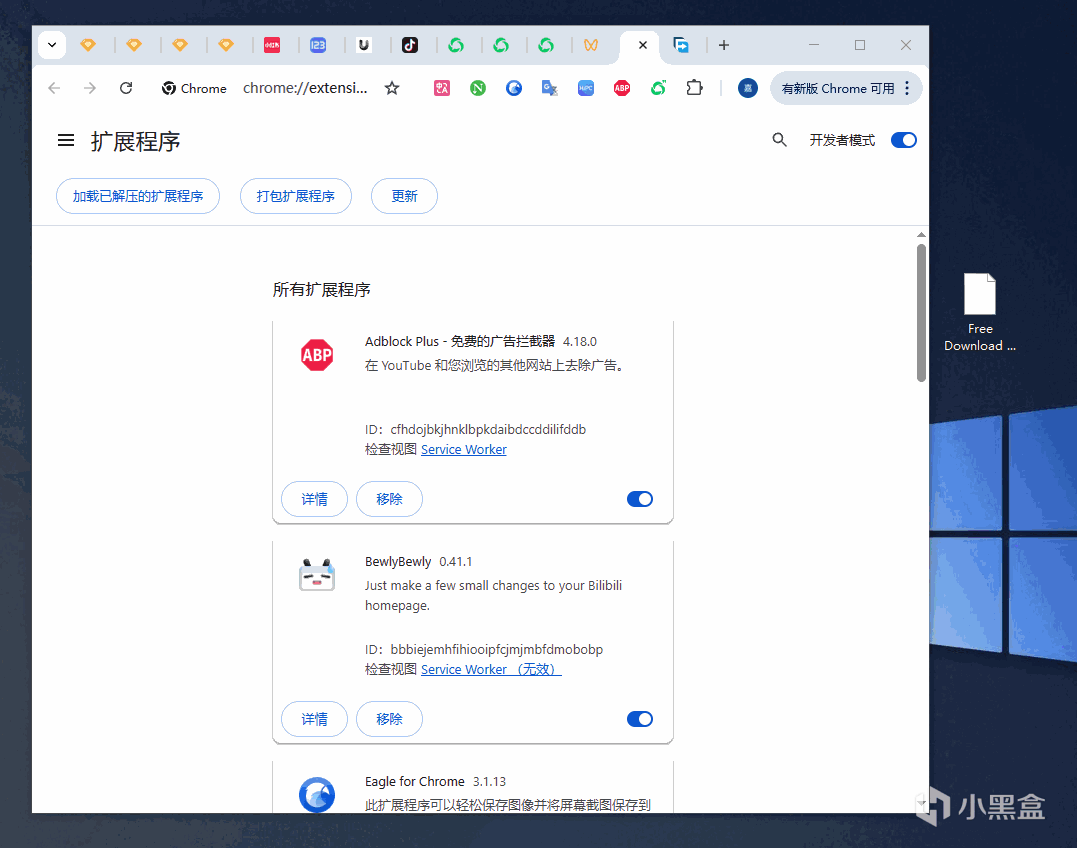Viewport: 1077px width, 848px height.
Task: Open the Adblock Plus toolbar icon
Action: pos(622,88)
